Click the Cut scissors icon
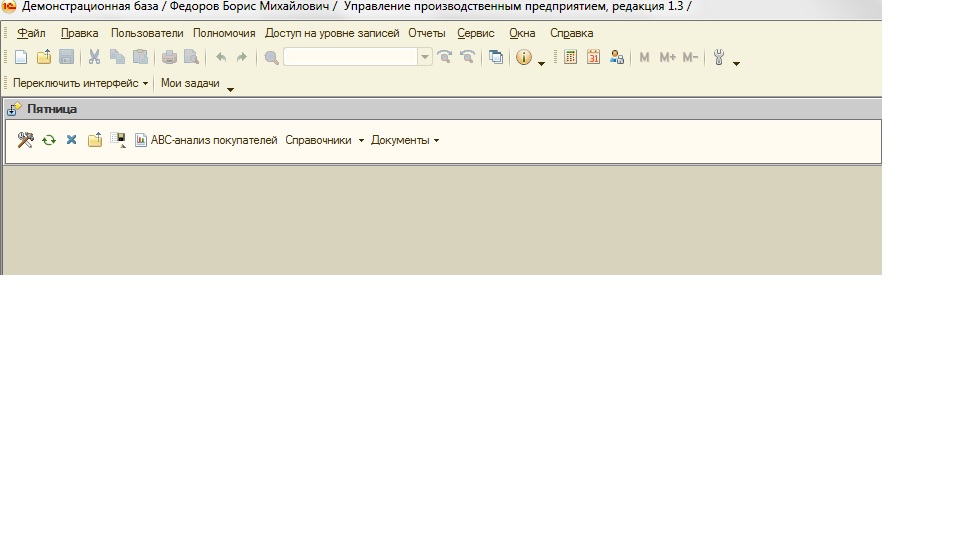Viewport: 960px width, 540px height. tap(94, 58)
